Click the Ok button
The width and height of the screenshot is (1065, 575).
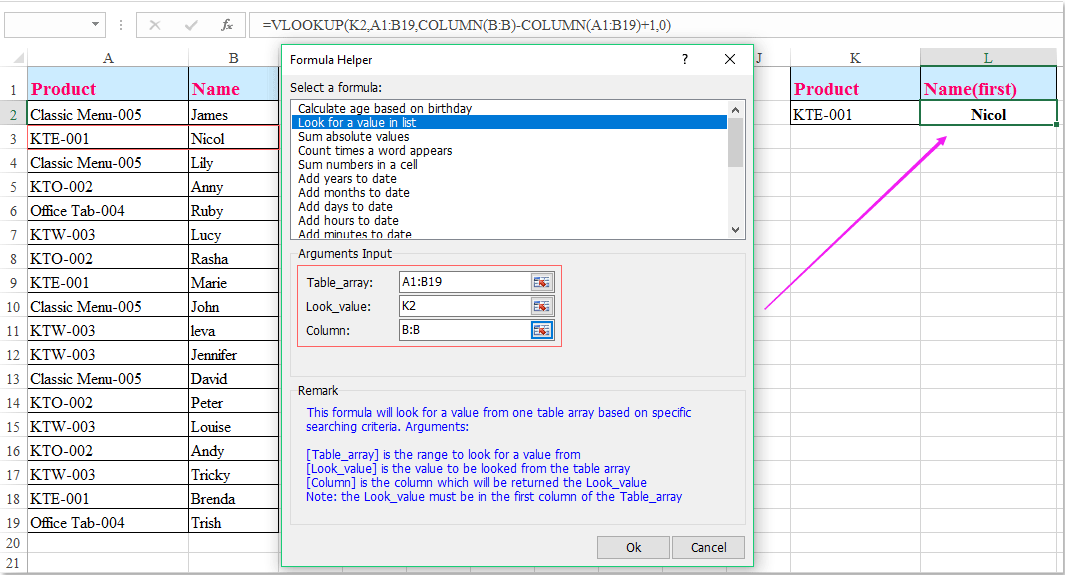(x=633, y=547)
